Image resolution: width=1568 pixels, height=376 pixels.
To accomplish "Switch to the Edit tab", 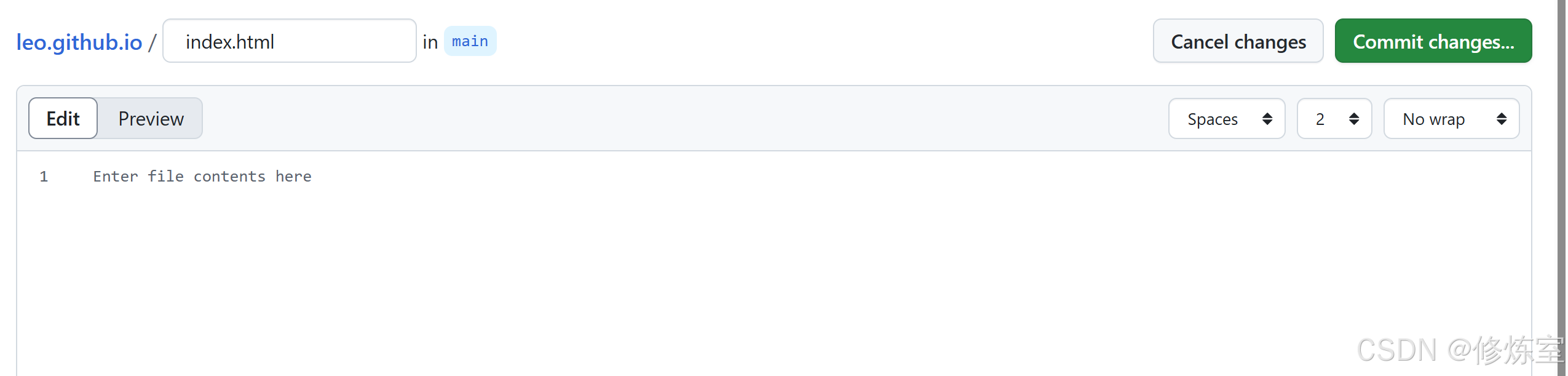I will (63, 118).
